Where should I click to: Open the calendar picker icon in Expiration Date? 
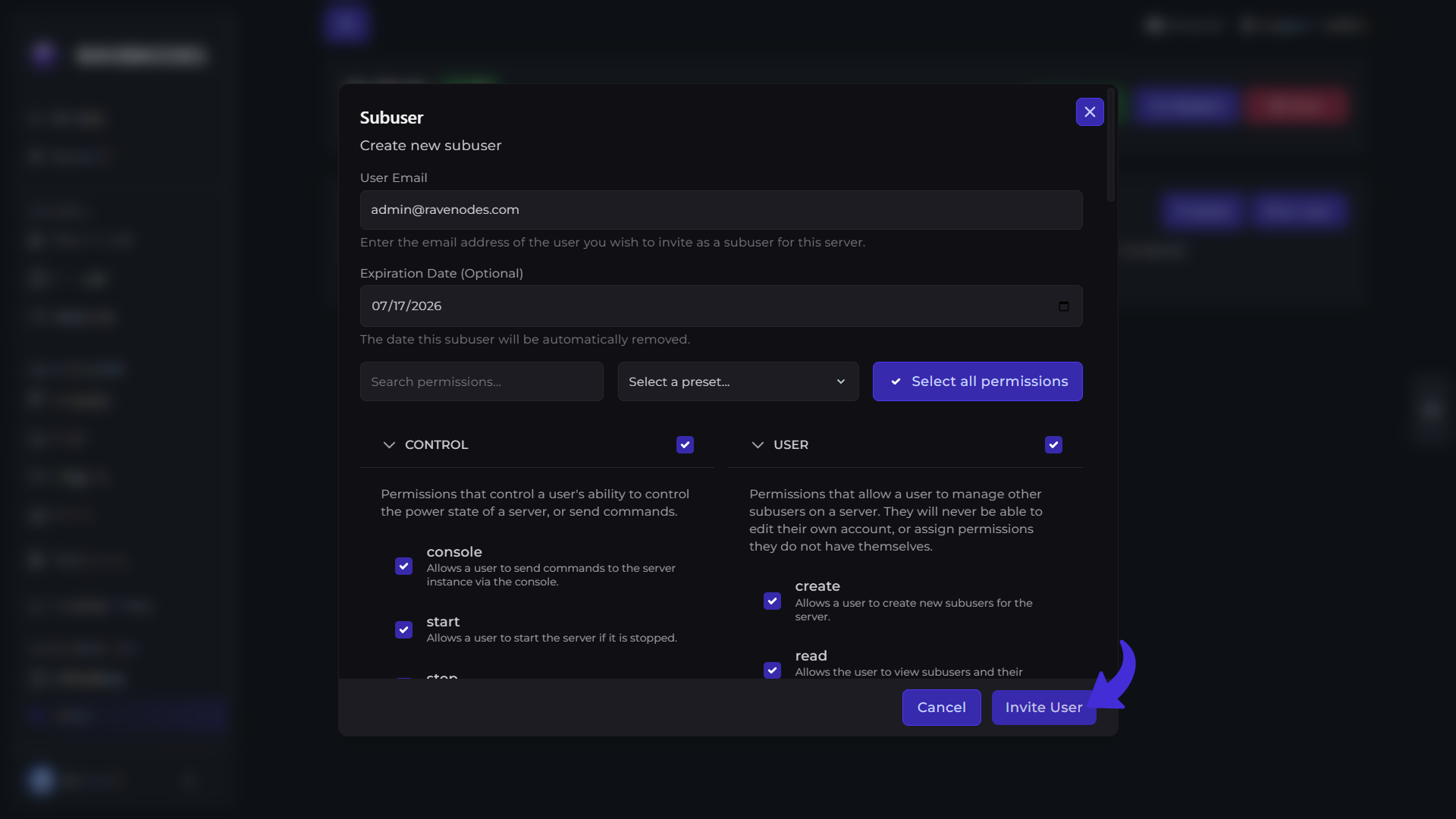click(x=1064, y=306)
